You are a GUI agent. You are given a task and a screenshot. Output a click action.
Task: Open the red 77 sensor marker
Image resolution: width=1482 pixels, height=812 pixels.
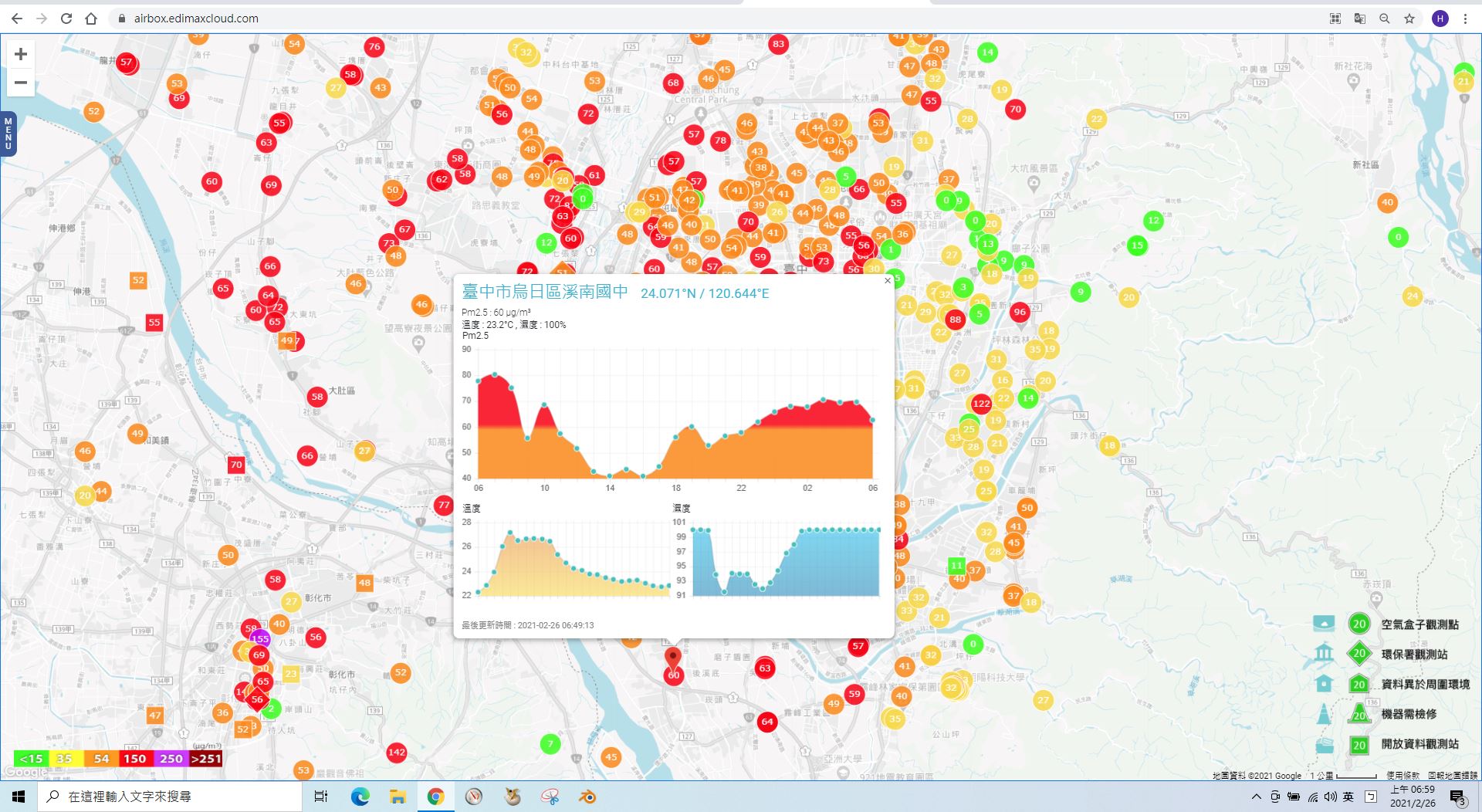tap(443, 506)
